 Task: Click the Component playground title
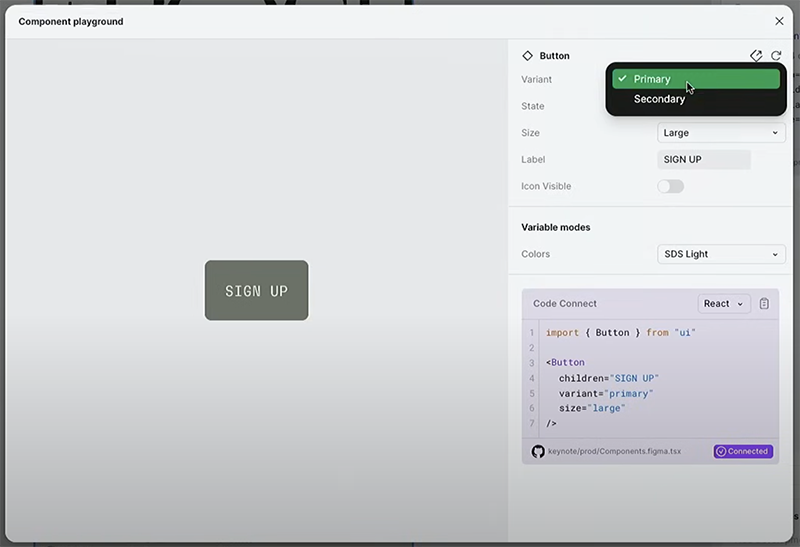coord(71,21)
